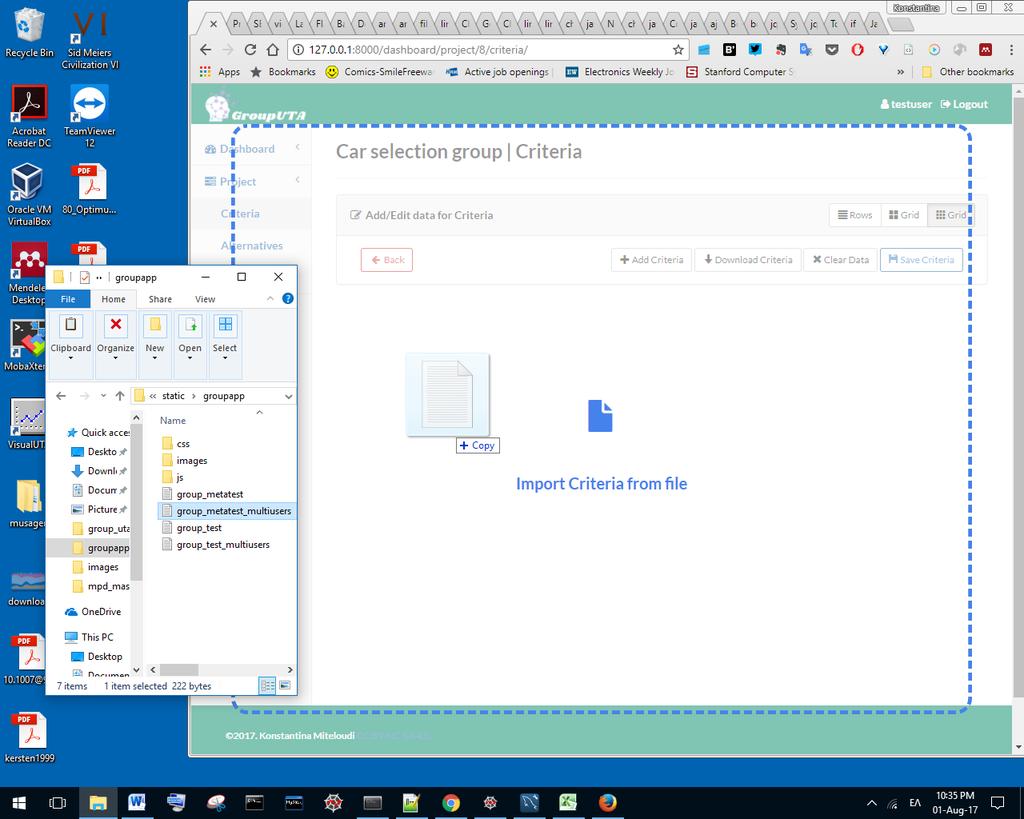This screenshot has width=1024, height=819.
Task: Open the Other bookmarks folder
Action: (x=968, y=72)
